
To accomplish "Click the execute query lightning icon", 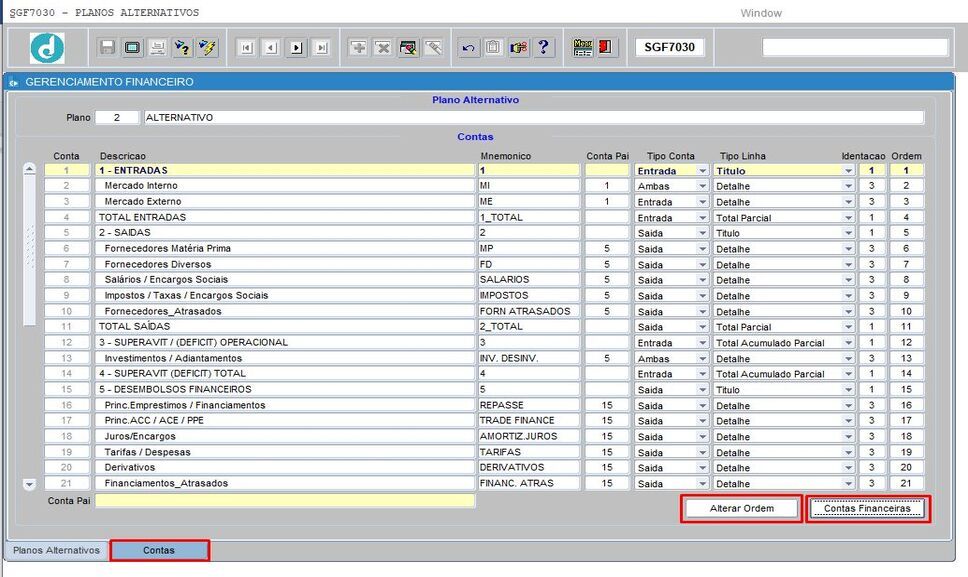I will click(207, 48).
